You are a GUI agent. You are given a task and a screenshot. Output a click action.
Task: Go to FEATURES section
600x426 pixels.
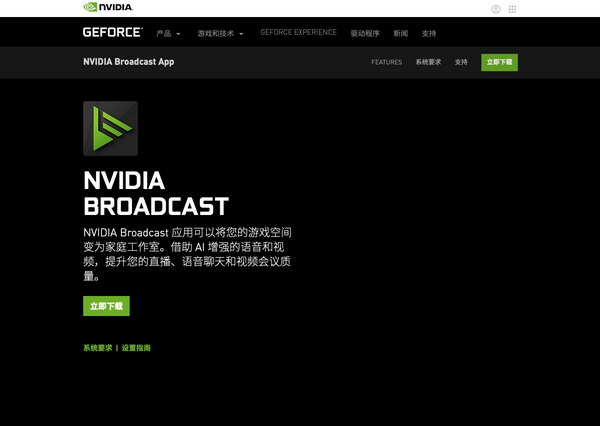click(386, 62)
